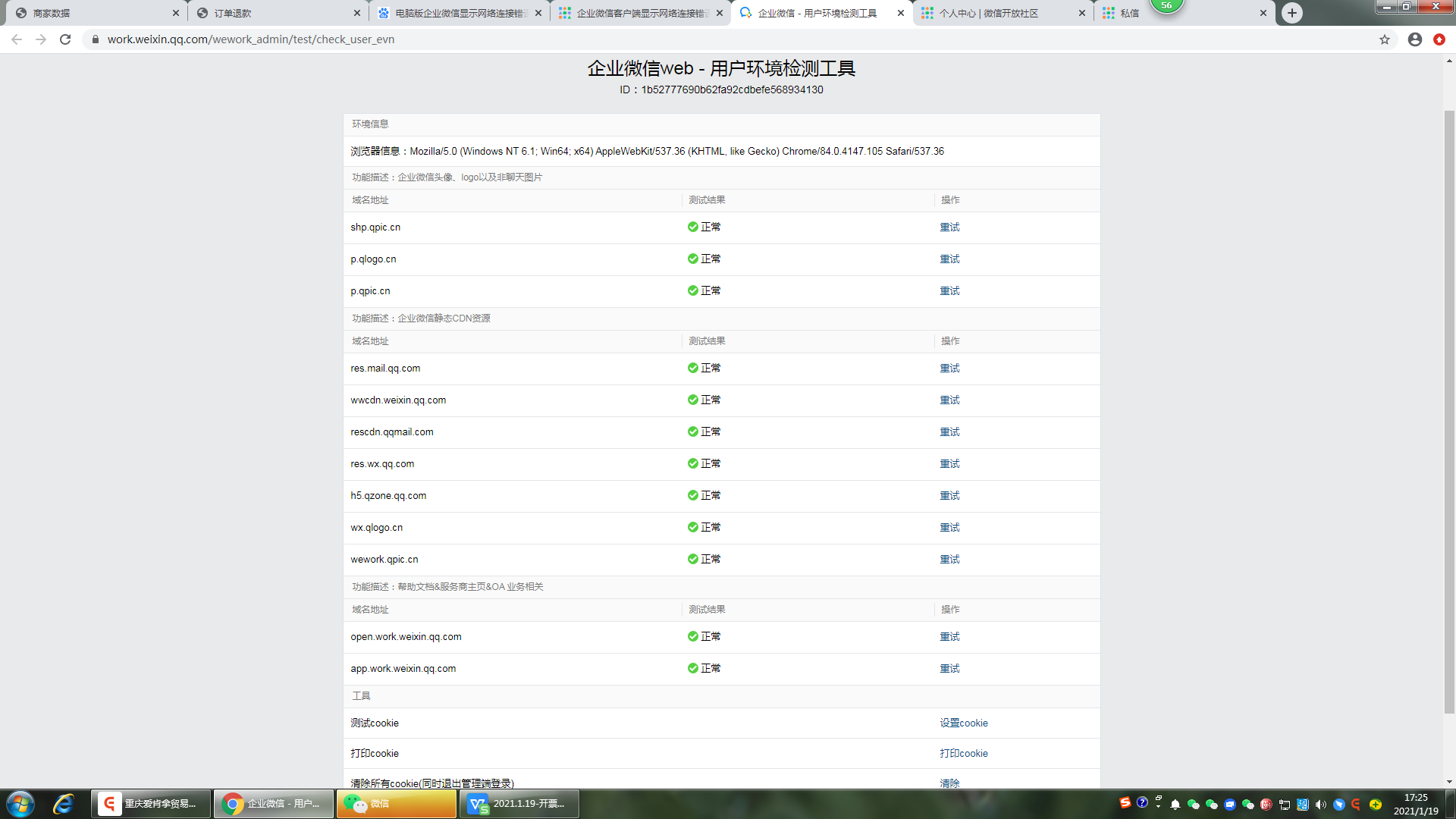1456x819 pixels.
Task: Open new tab with plus icon
Action: pos(1292,13)
